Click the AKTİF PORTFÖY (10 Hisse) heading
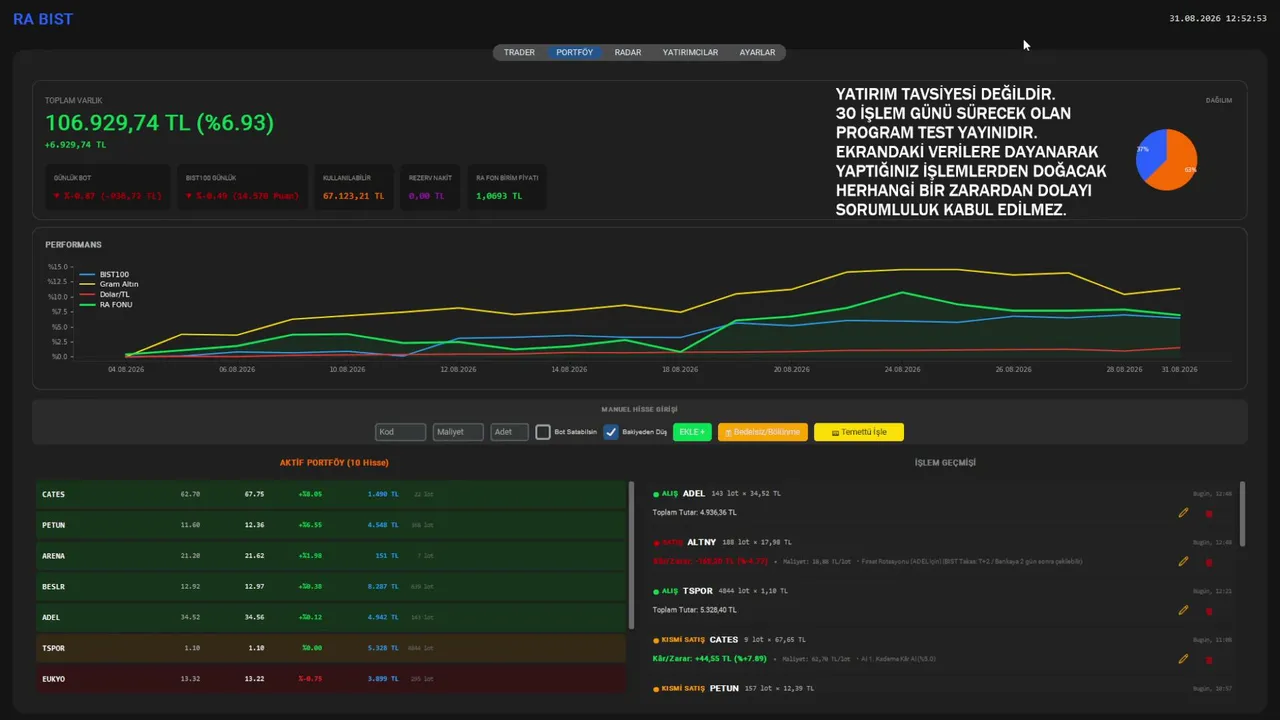 coord(334,463)
